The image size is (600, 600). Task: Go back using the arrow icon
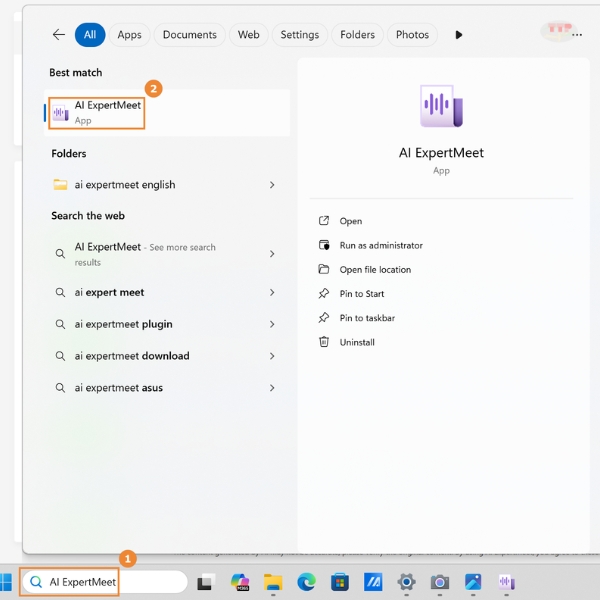click(59, 34)
